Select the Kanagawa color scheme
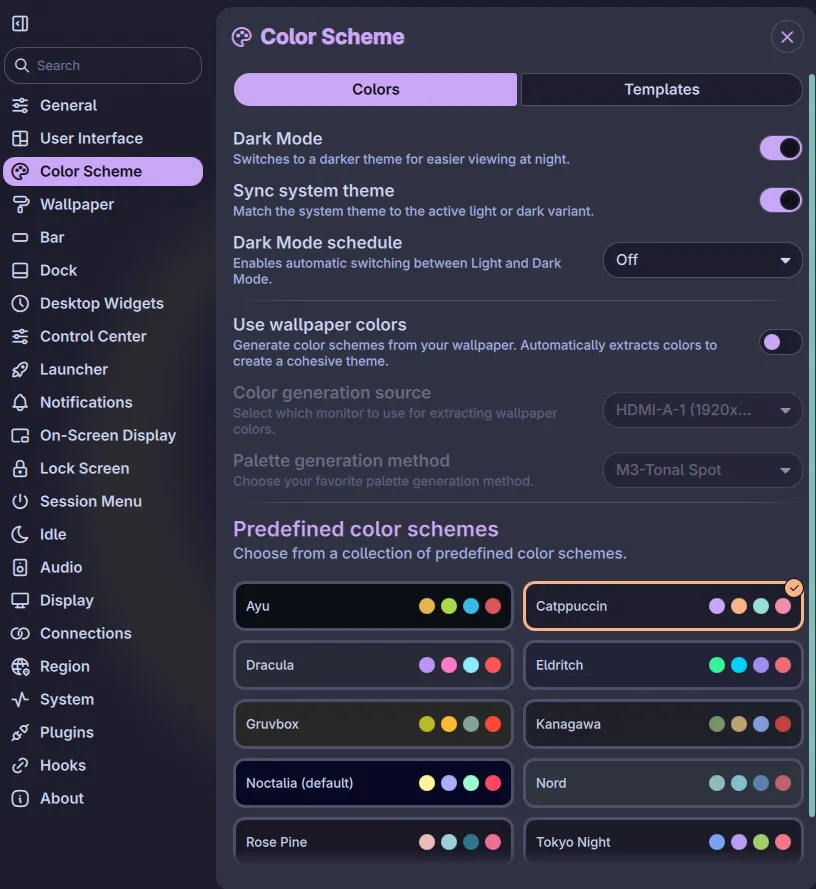Viewport: 816px width, 889px height. (663, 724)
